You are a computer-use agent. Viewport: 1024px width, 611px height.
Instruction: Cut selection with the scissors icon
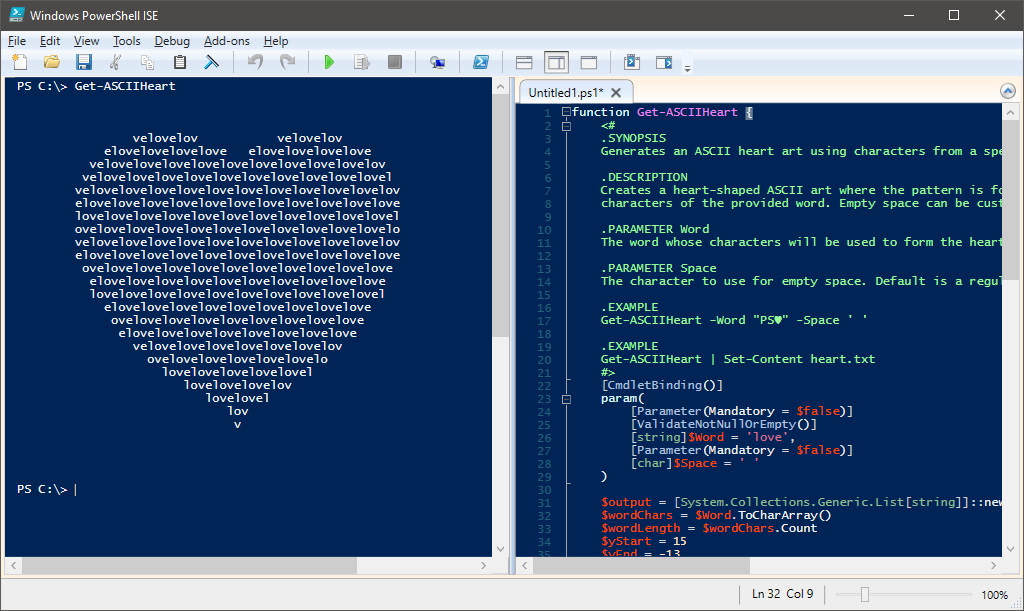tap(116, 62)
